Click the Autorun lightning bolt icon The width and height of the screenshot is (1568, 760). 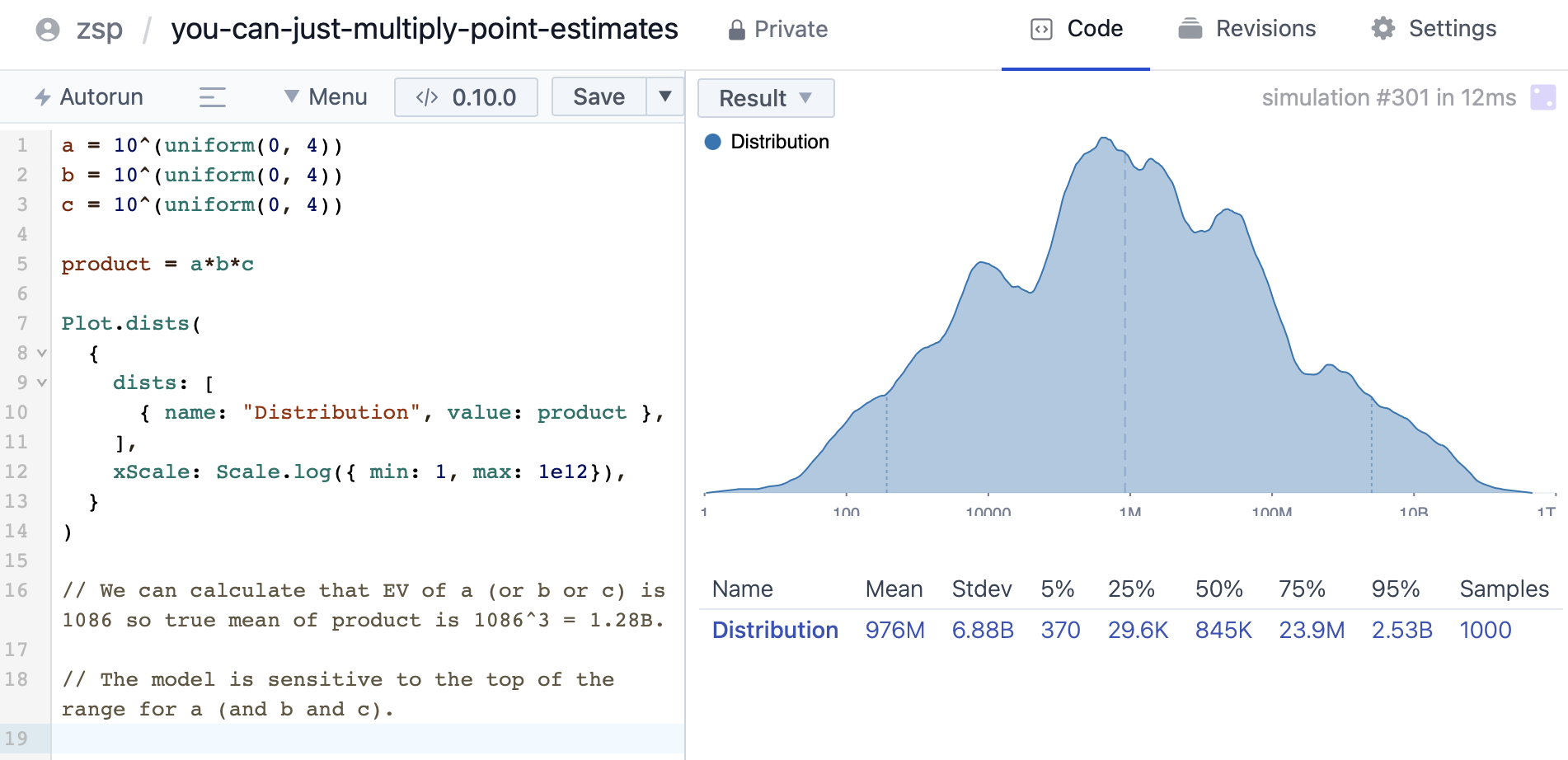point(43,97)
